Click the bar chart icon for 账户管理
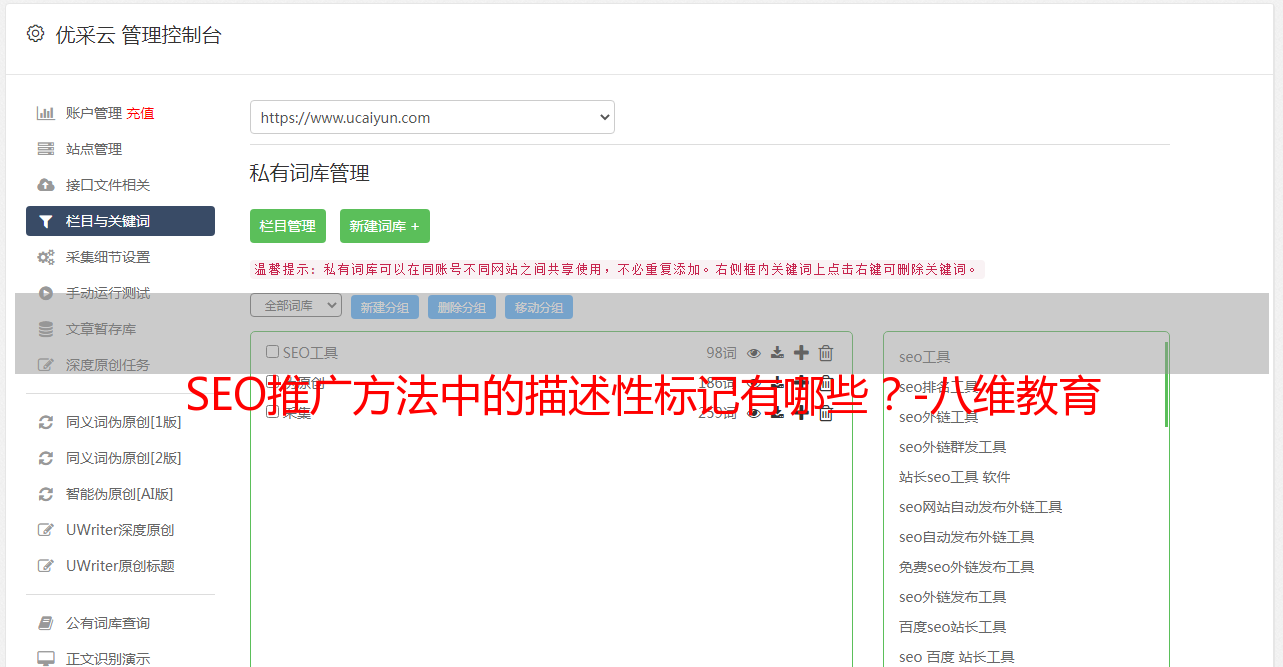The width and height of the screenshot is (1283, 667). [46, 113]
